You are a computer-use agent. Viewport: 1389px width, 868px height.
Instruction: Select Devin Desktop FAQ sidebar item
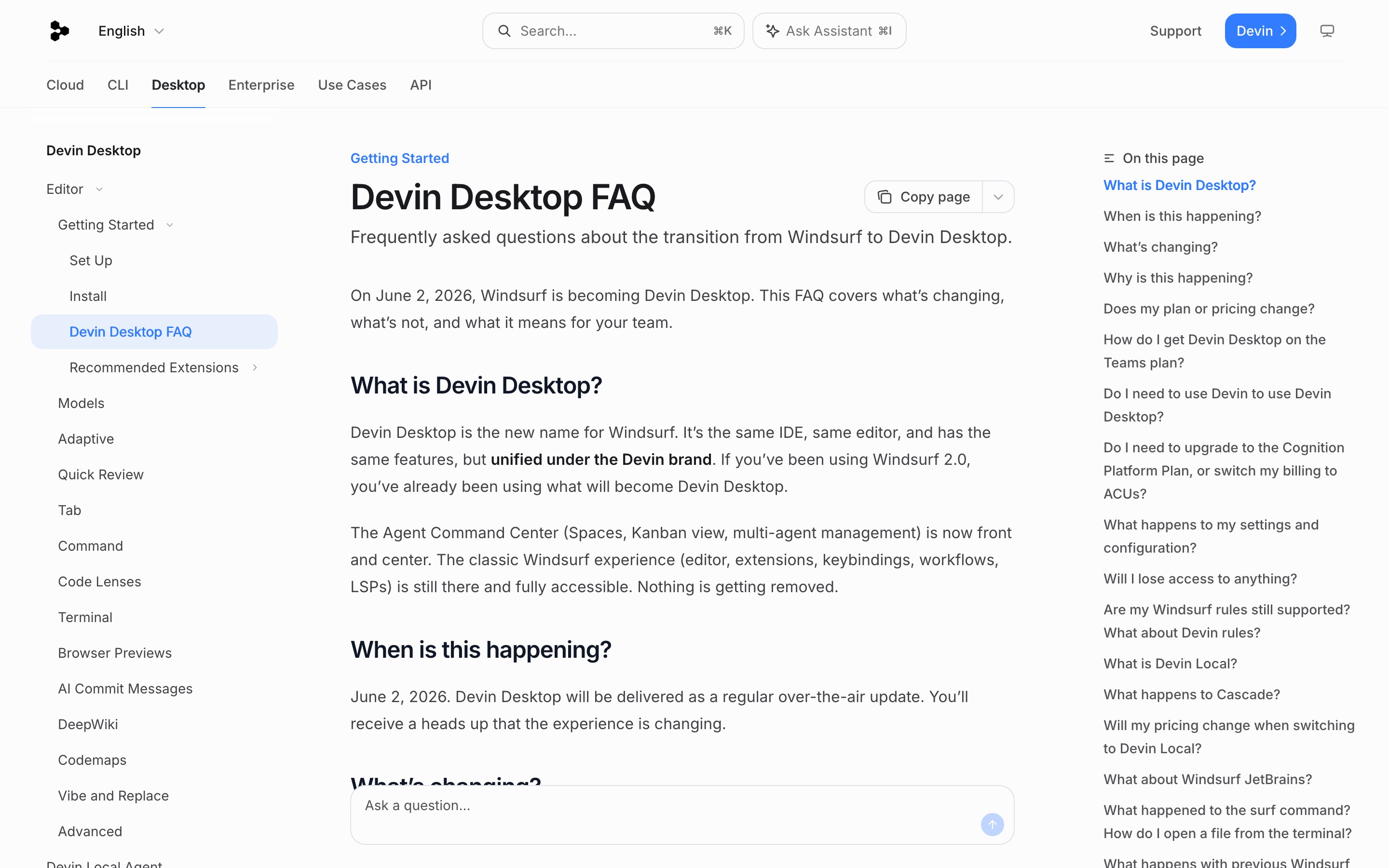point(154,332)
